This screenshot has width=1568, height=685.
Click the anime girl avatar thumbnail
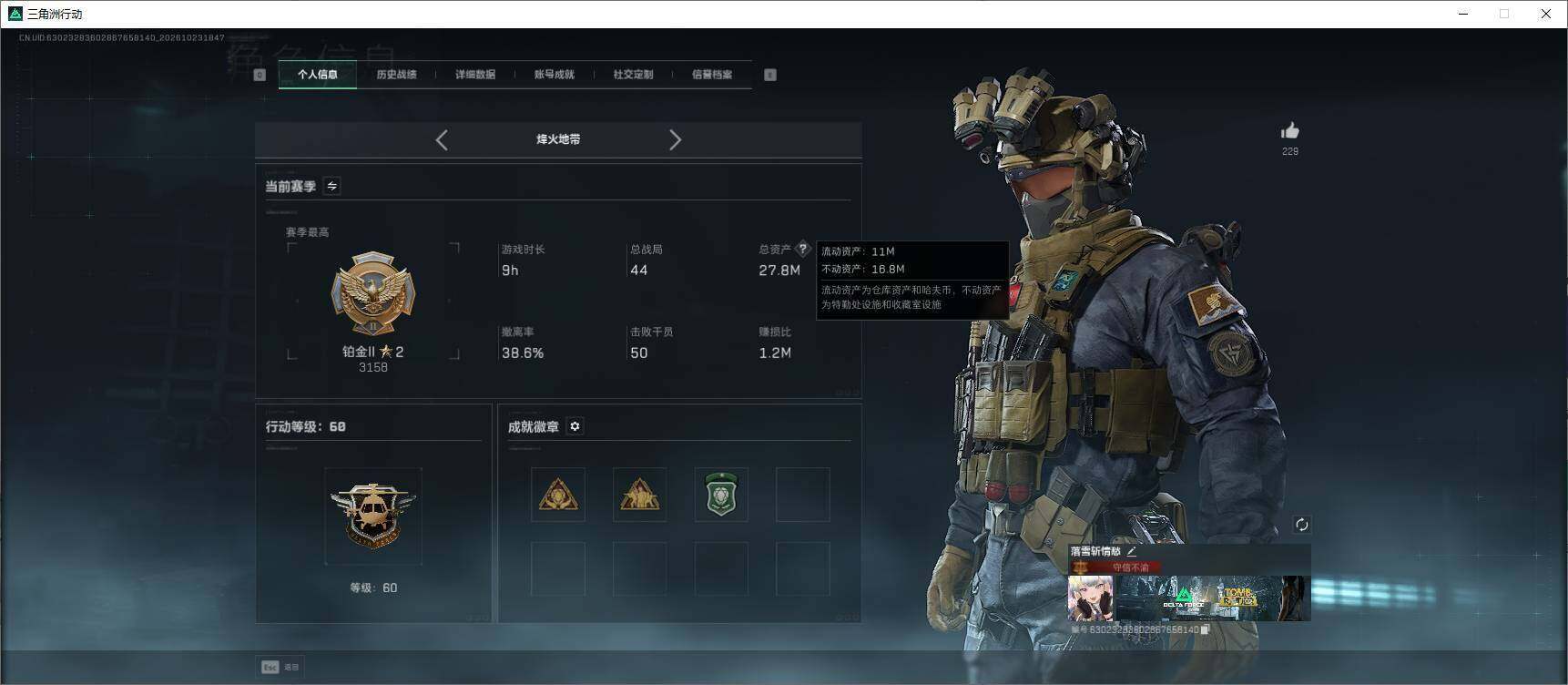[1091, 598]
